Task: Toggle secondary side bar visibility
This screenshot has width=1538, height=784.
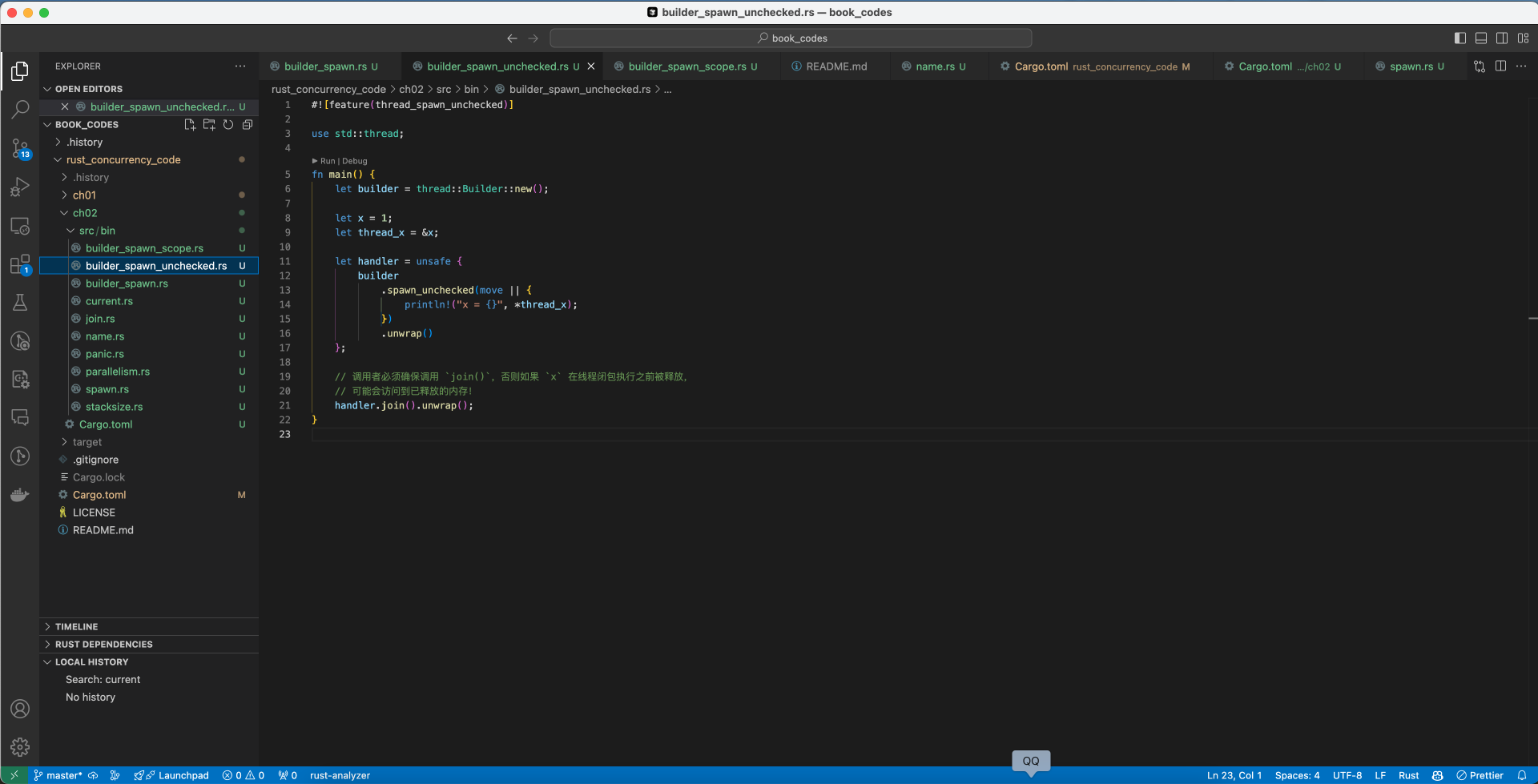Action: 1502,38
